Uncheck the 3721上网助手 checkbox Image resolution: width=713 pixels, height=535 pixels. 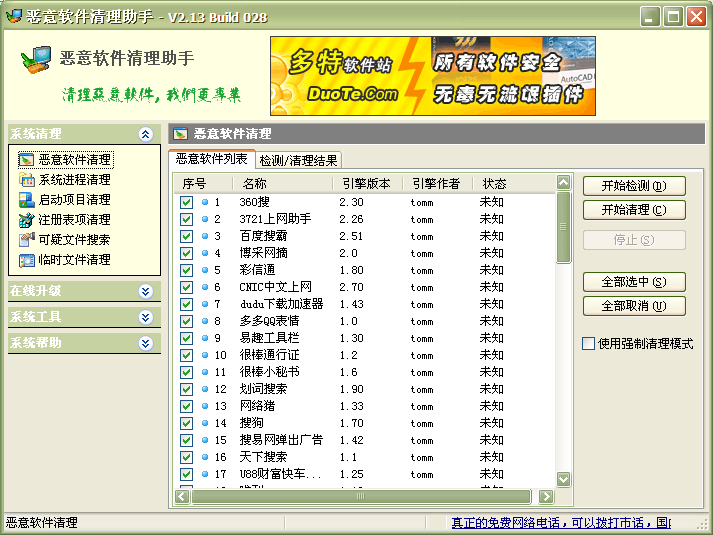pos(186,219)
